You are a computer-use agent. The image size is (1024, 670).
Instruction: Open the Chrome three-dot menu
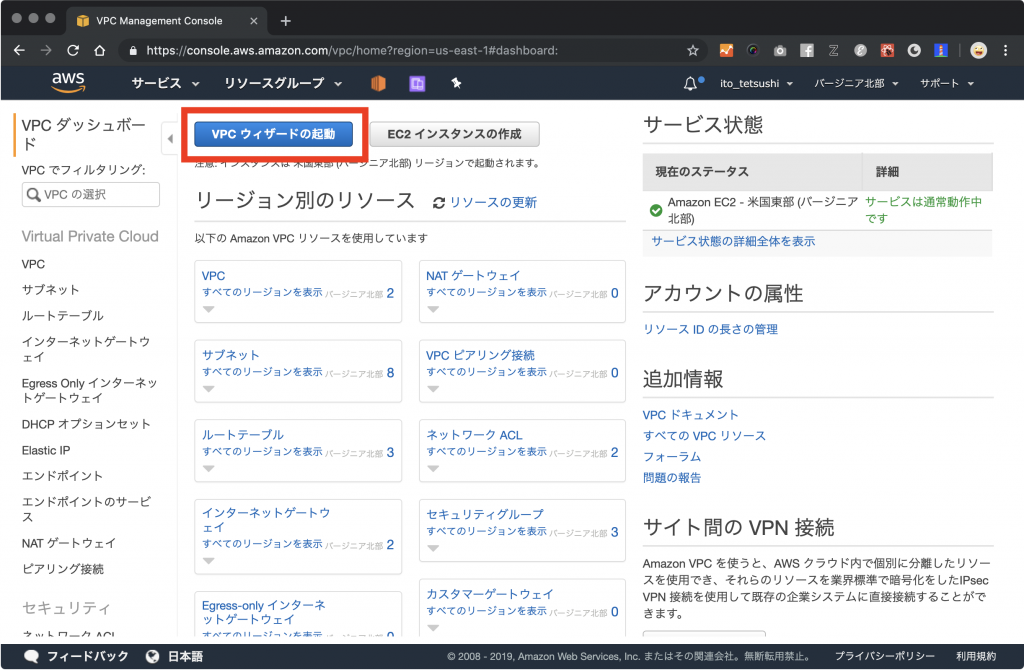coord(1005,50)
